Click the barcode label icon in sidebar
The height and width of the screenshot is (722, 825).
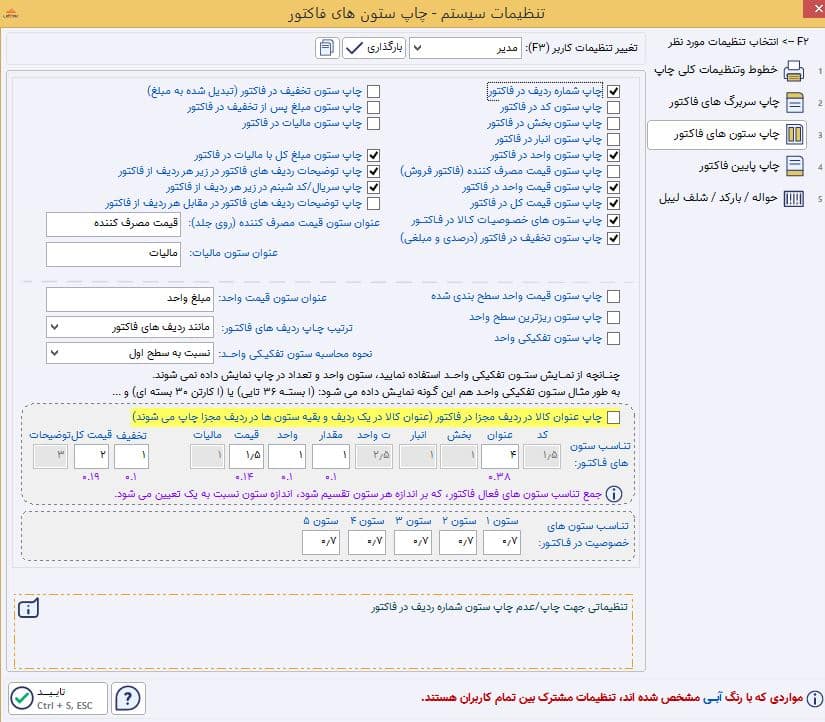click(794, 198)
